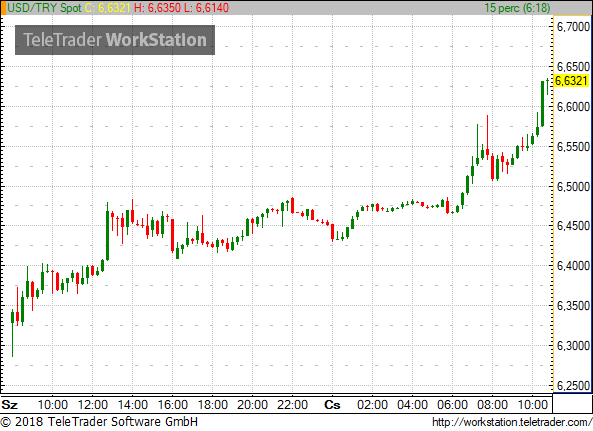The image size is (593, 431).
Task: Select the USD/TRY Spot title text
Action: tap(44, 8)
